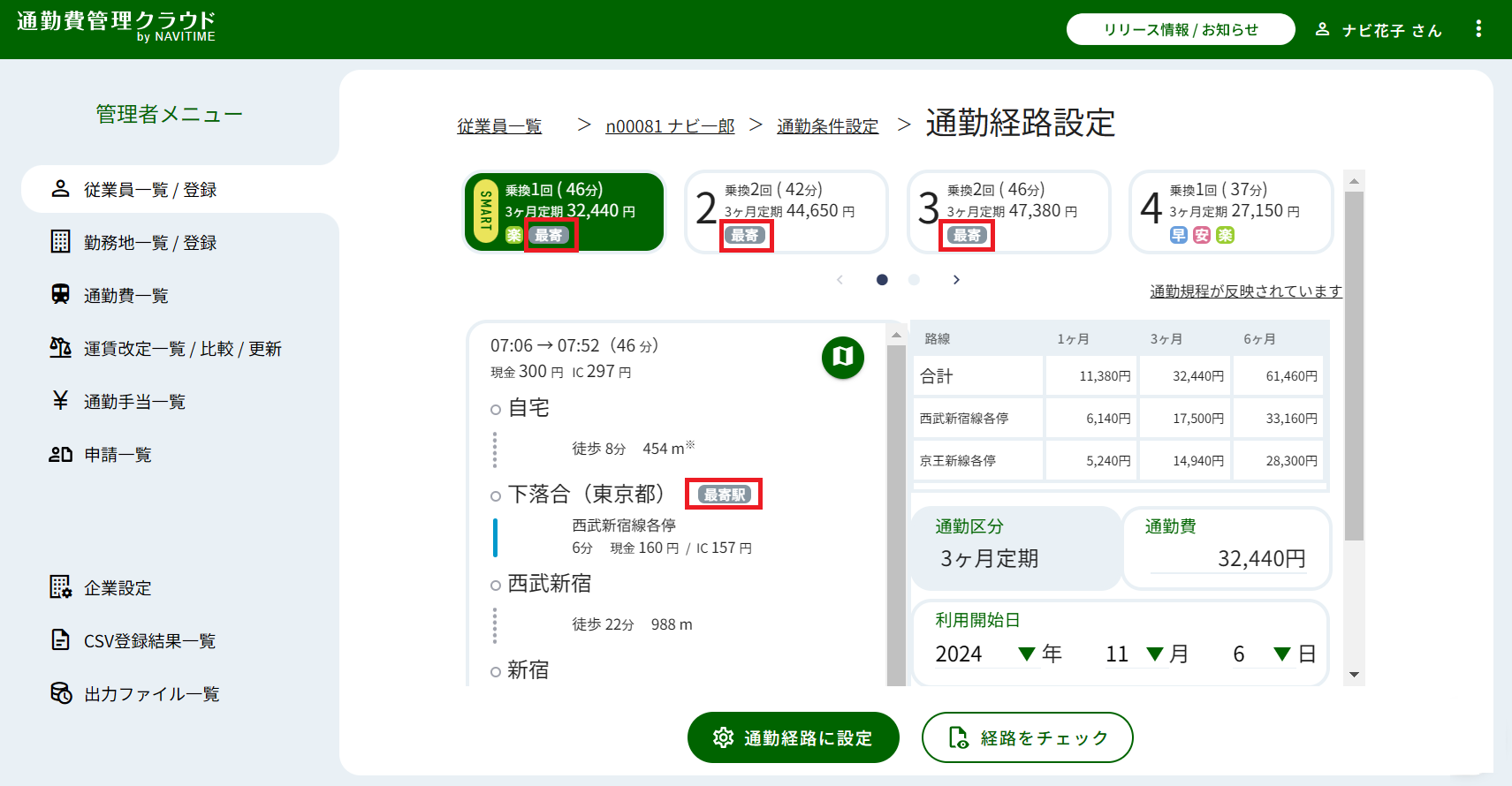Screen dimensions: 1512x786
Task: Click the 安 badge on route 4
Action: tap(1202, 235)
